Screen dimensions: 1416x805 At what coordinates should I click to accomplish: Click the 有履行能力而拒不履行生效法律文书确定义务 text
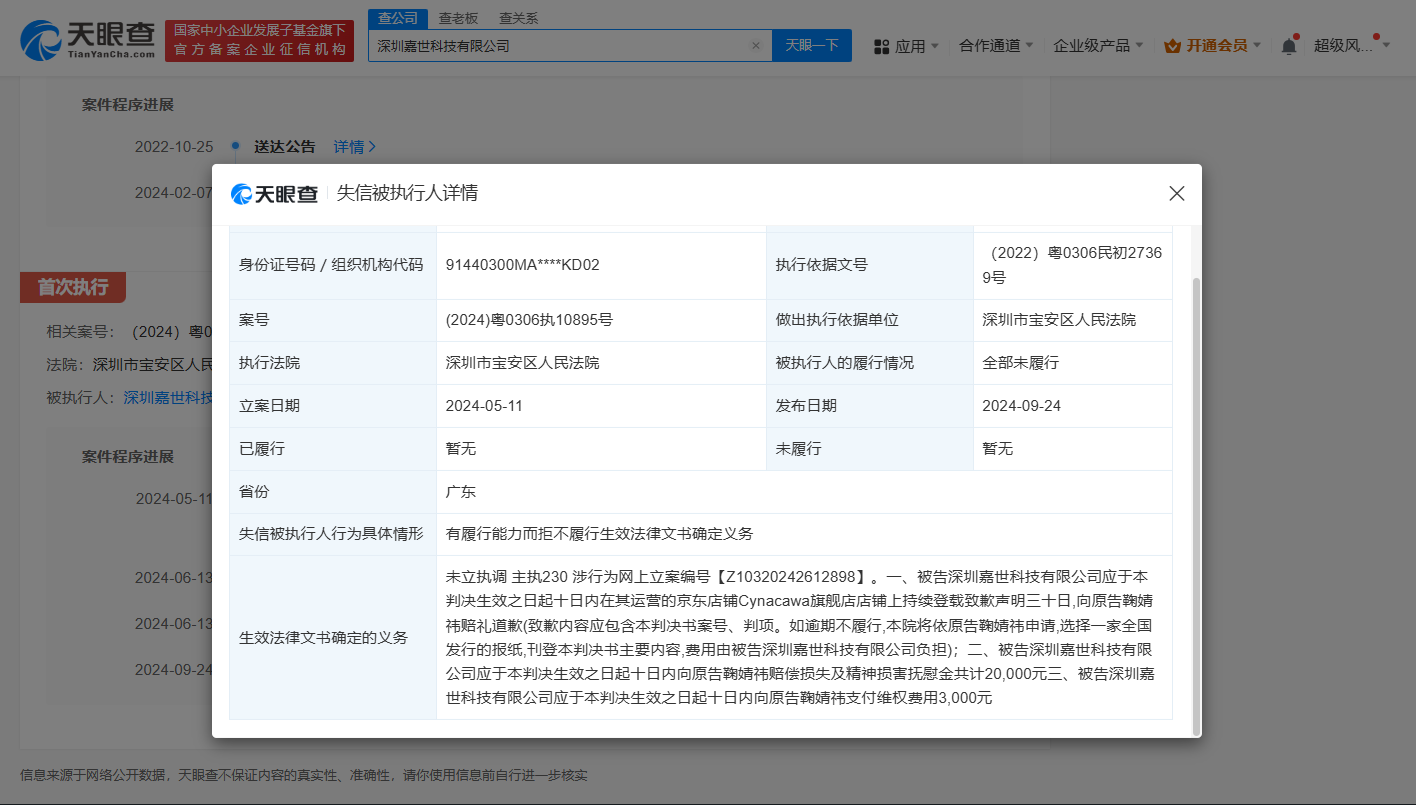click(x=599, y=534)
